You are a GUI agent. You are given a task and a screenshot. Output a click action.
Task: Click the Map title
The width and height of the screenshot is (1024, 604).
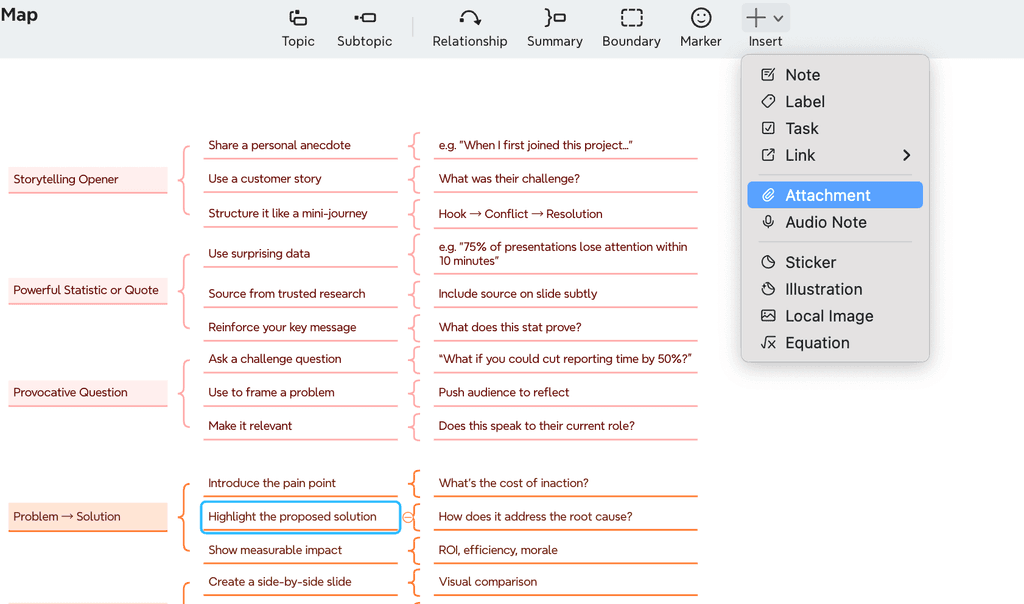coord(20,14)
